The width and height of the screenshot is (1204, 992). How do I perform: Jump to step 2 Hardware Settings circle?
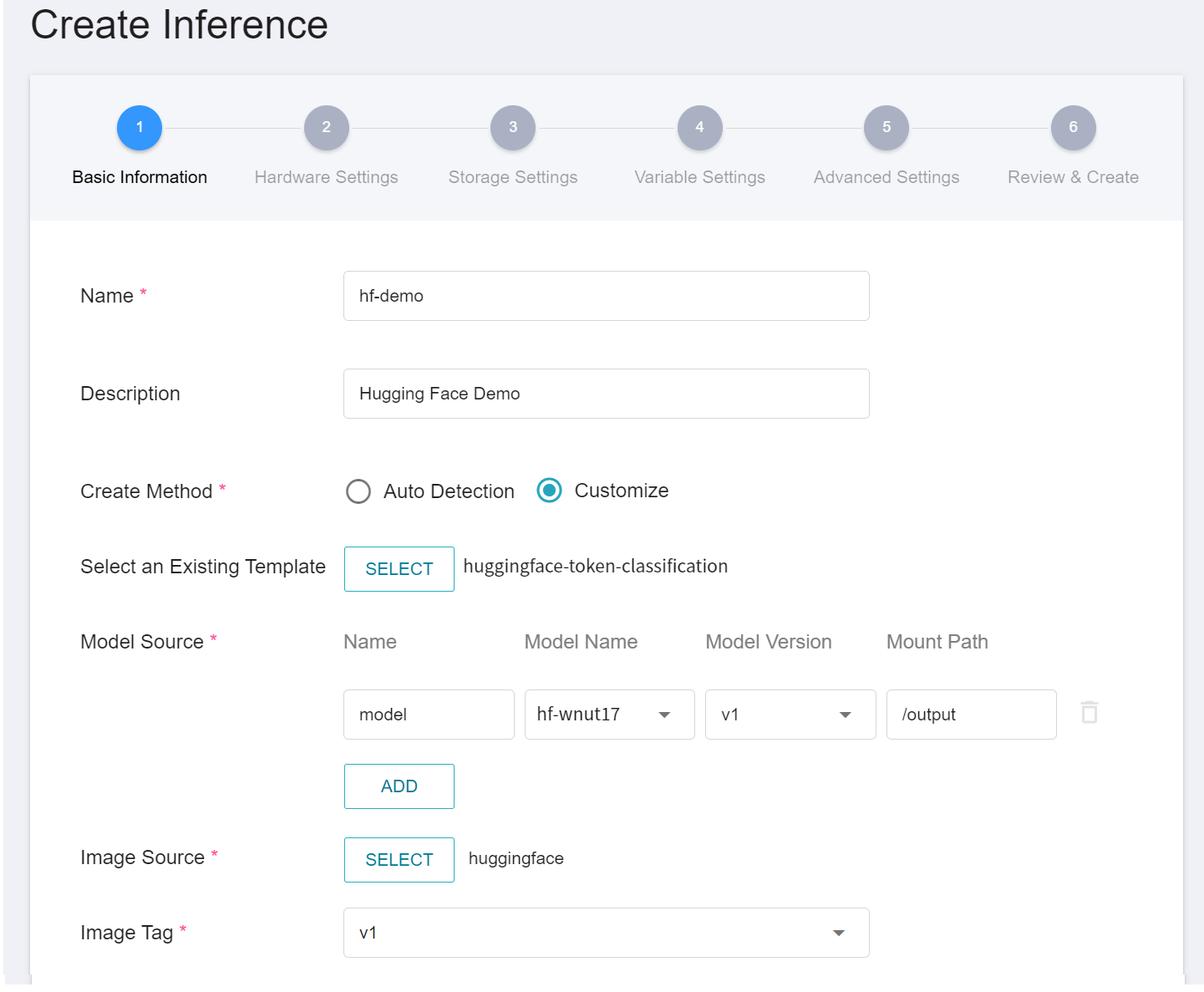(327, 128)
